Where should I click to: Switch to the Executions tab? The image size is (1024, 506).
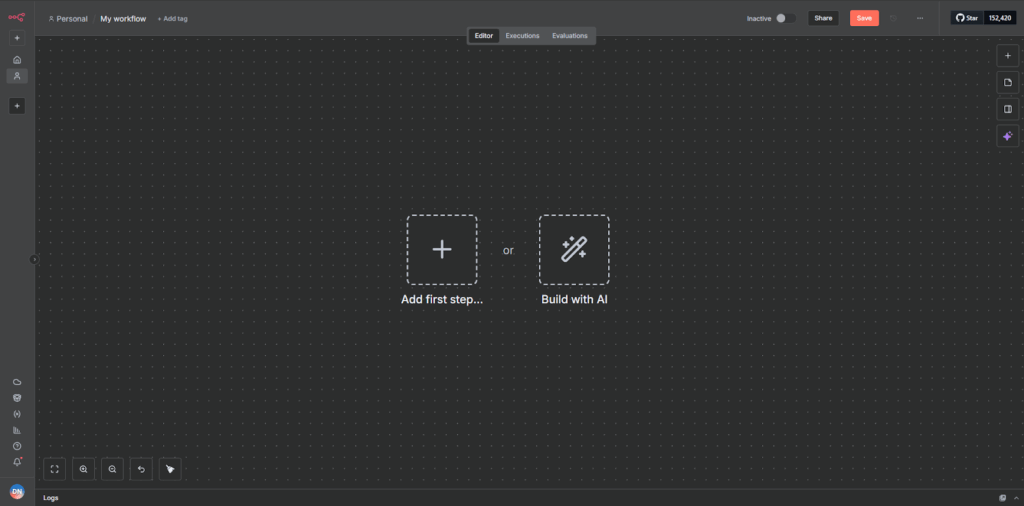click(x=522, y=36)
